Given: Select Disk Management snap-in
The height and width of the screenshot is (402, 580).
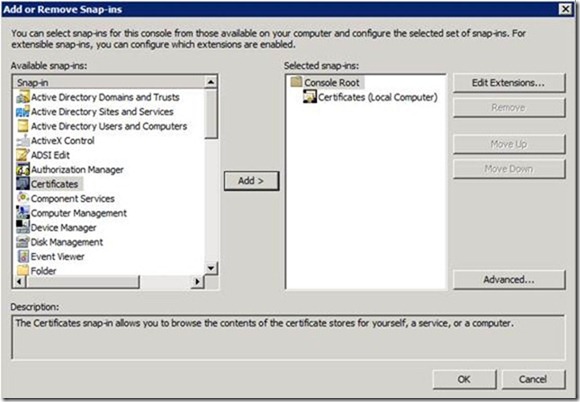Looking at the screenshot, I should (67, 242).
